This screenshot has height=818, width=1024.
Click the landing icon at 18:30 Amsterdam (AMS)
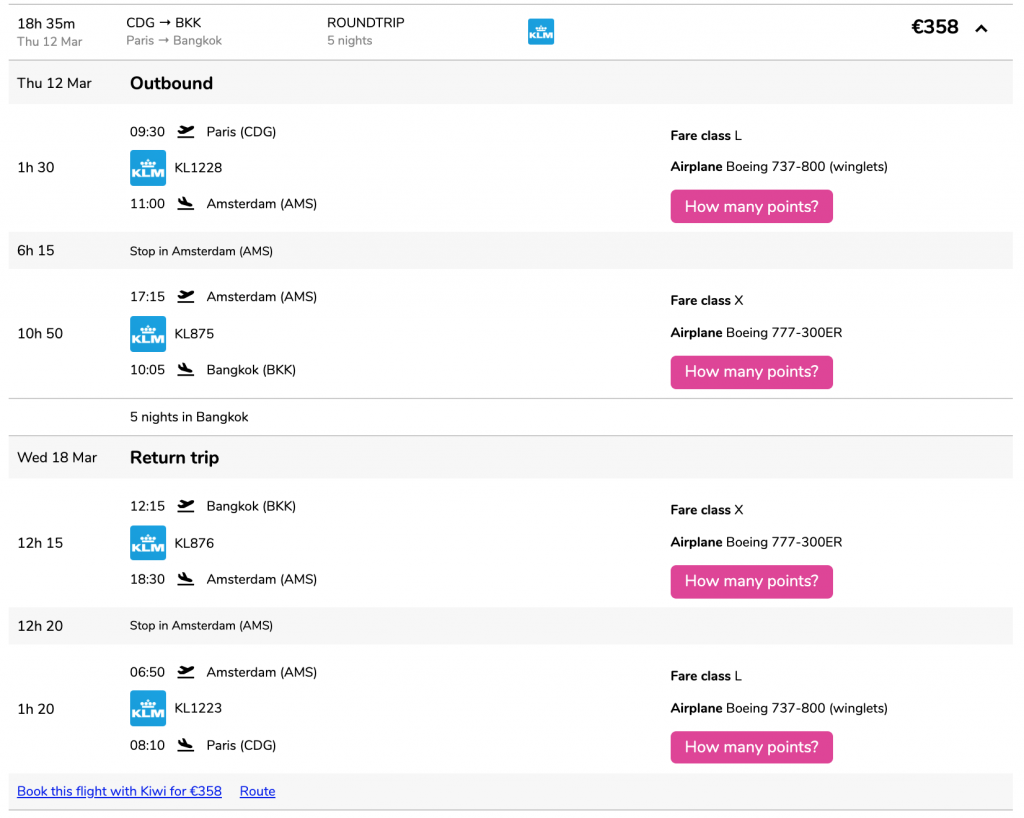point(186,579)
